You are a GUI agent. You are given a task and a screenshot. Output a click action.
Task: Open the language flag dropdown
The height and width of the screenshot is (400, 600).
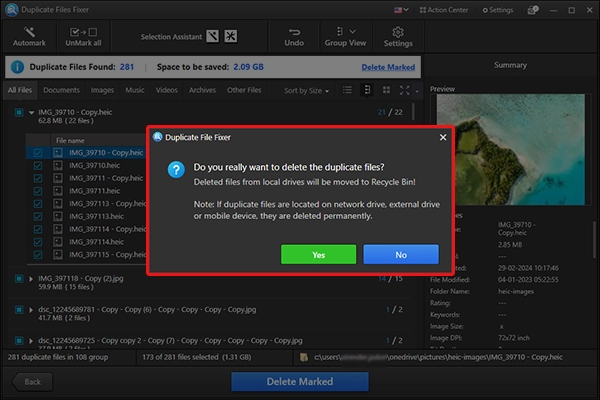click(x=401, y=10)
